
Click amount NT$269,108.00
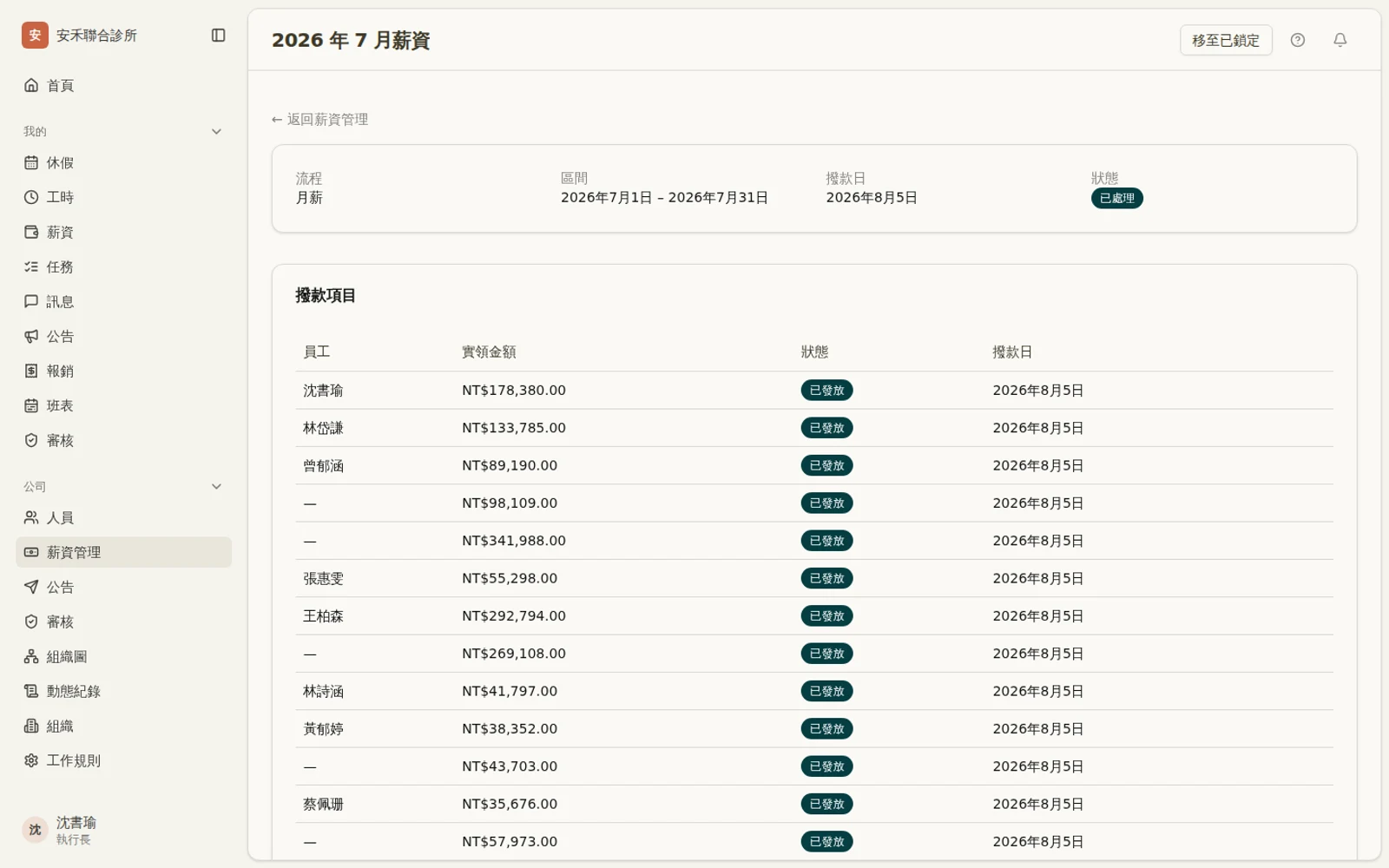tap(514, 654)
